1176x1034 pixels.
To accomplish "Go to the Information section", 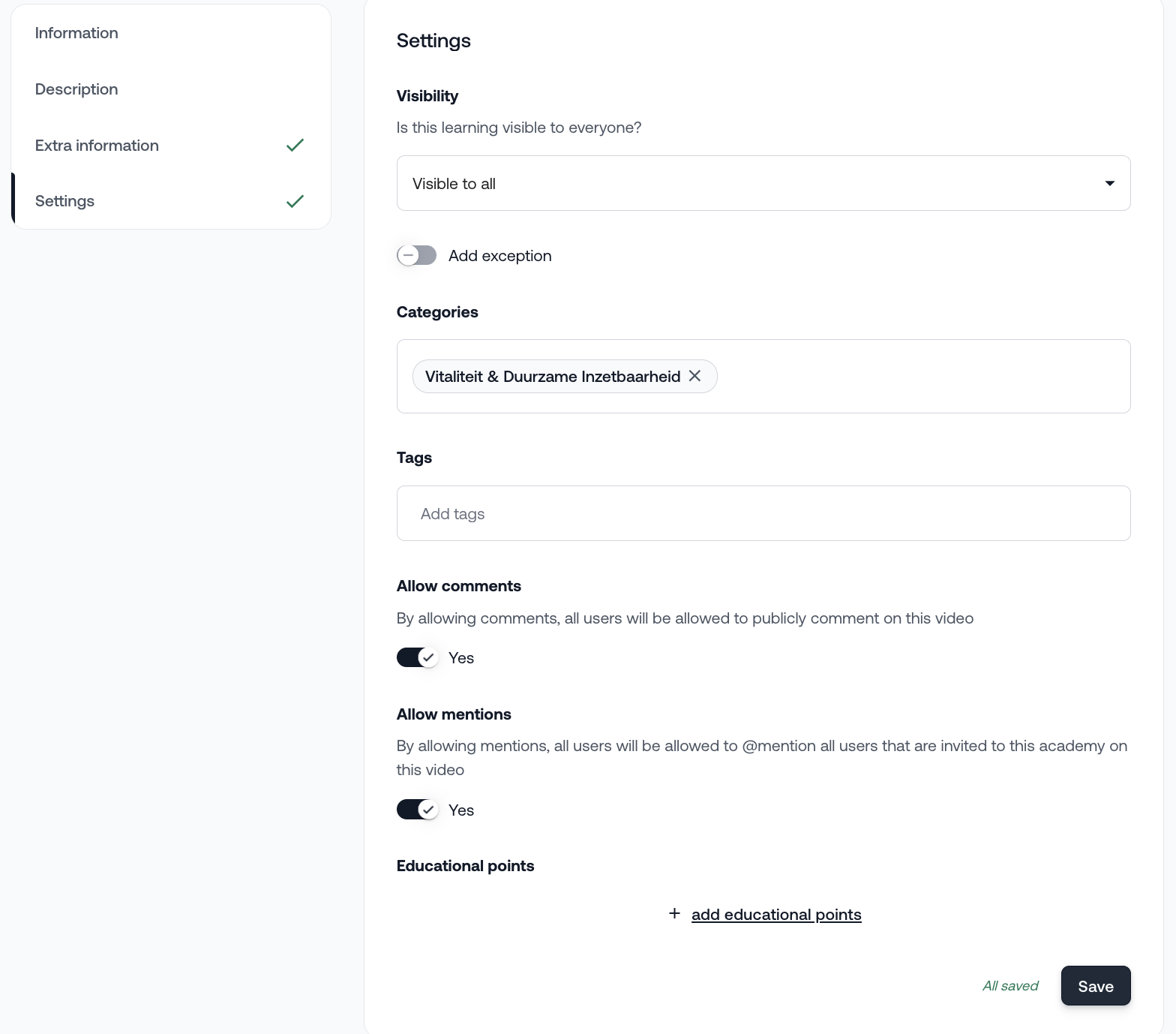I will point(76,33).
